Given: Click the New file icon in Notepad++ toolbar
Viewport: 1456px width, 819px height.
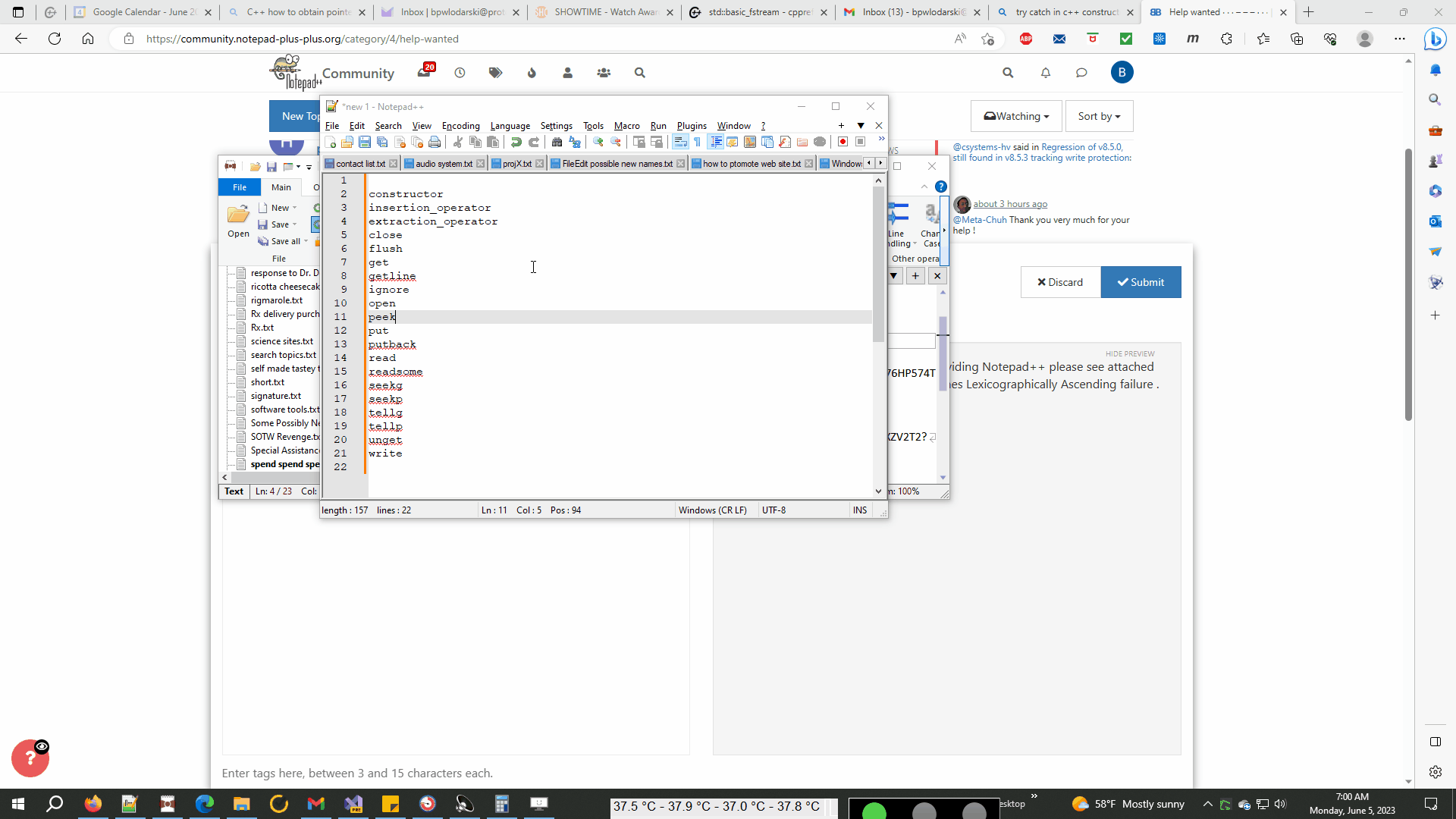Looking at the screenshot, I should tap(330, 142).
